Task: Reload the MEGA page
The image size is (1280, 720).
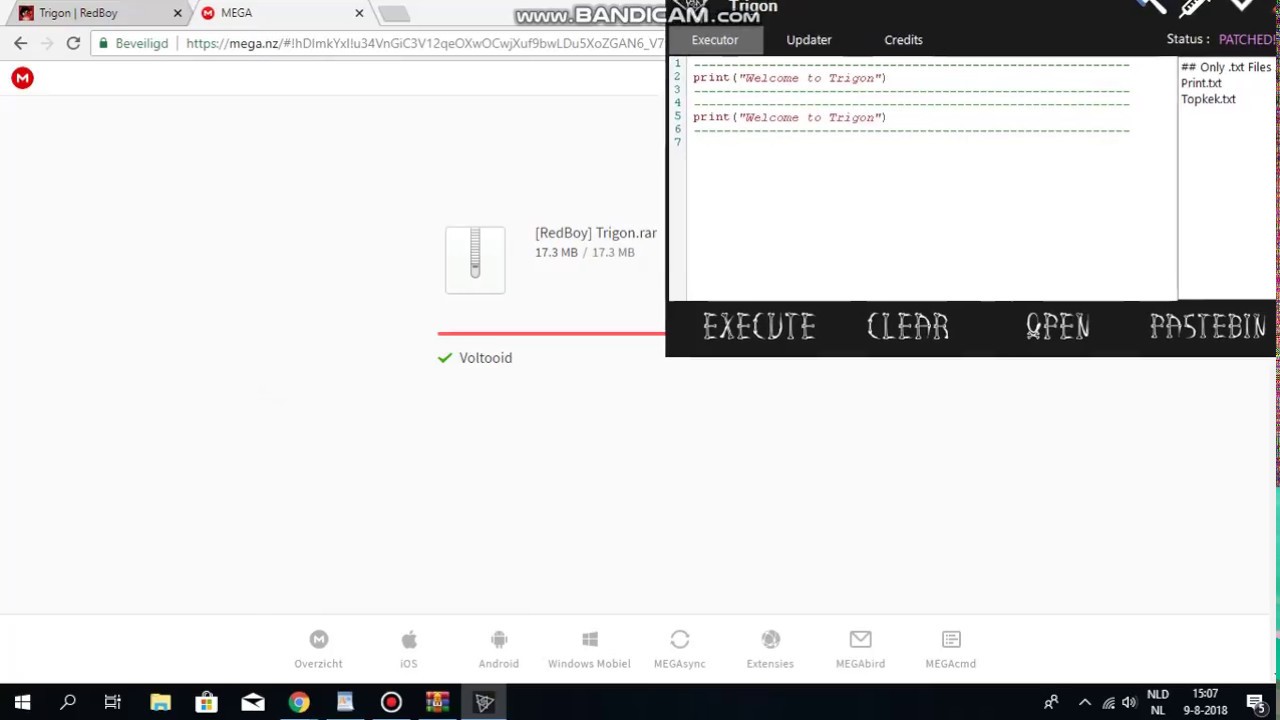Action: tap(73, 43)
